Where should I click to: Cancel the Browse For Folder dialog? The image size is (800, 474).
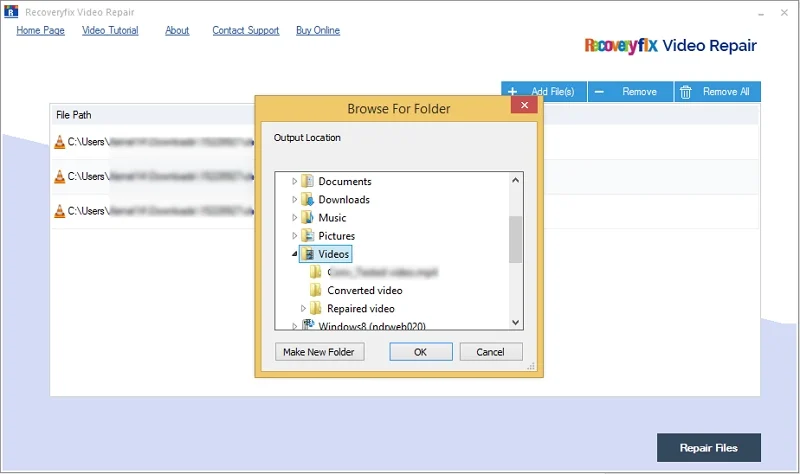[490, 352]
